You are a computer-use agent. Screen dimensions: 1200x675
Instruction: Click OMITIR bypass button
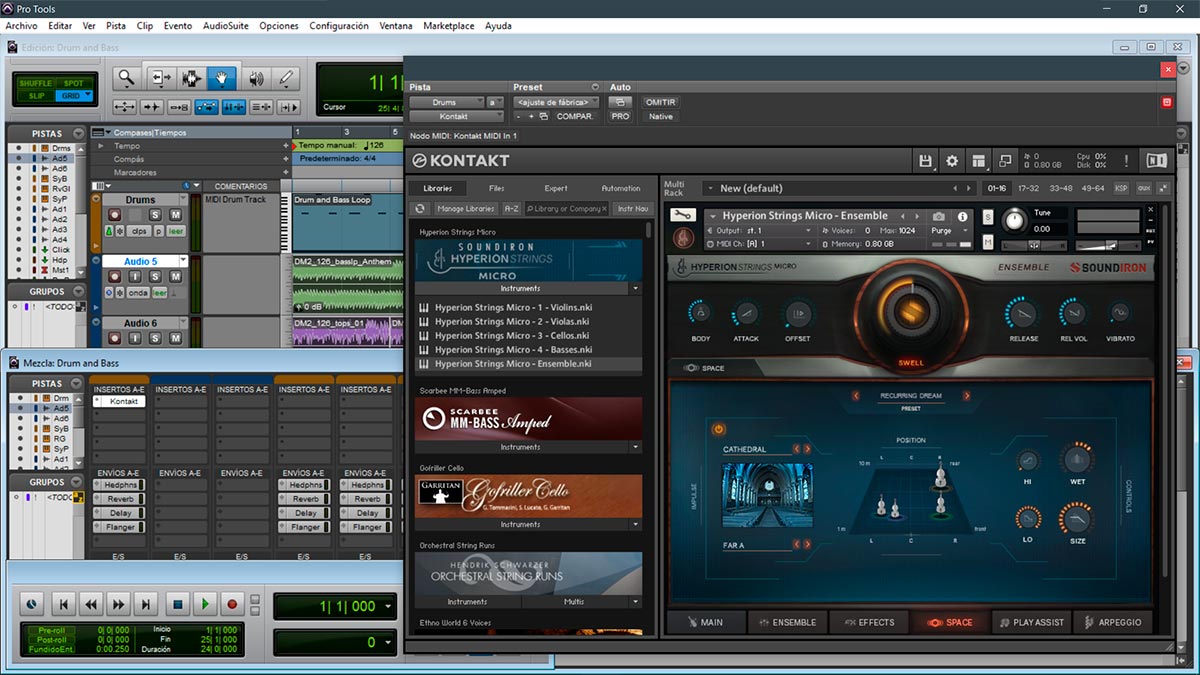pos(660,102)
